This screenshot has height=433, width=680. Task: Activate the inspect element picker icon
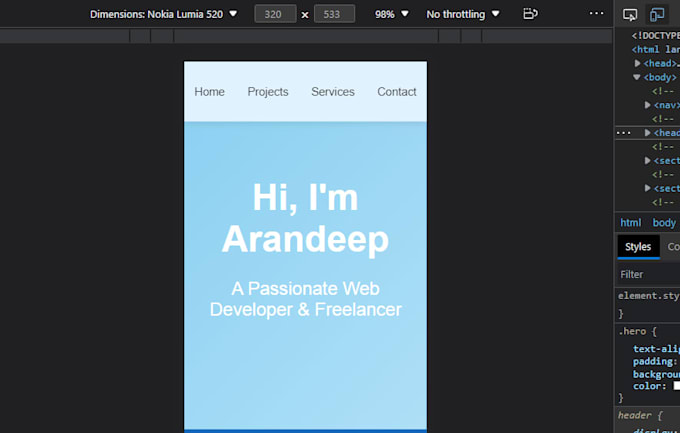pos(630,14)
